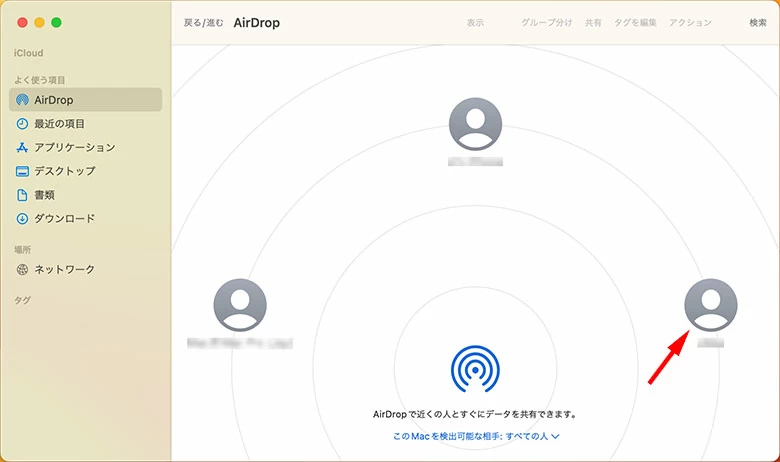Click the ダウンロード arrow icon
The height and width of the screenshot is (462, 780).
tap(23, 218)
